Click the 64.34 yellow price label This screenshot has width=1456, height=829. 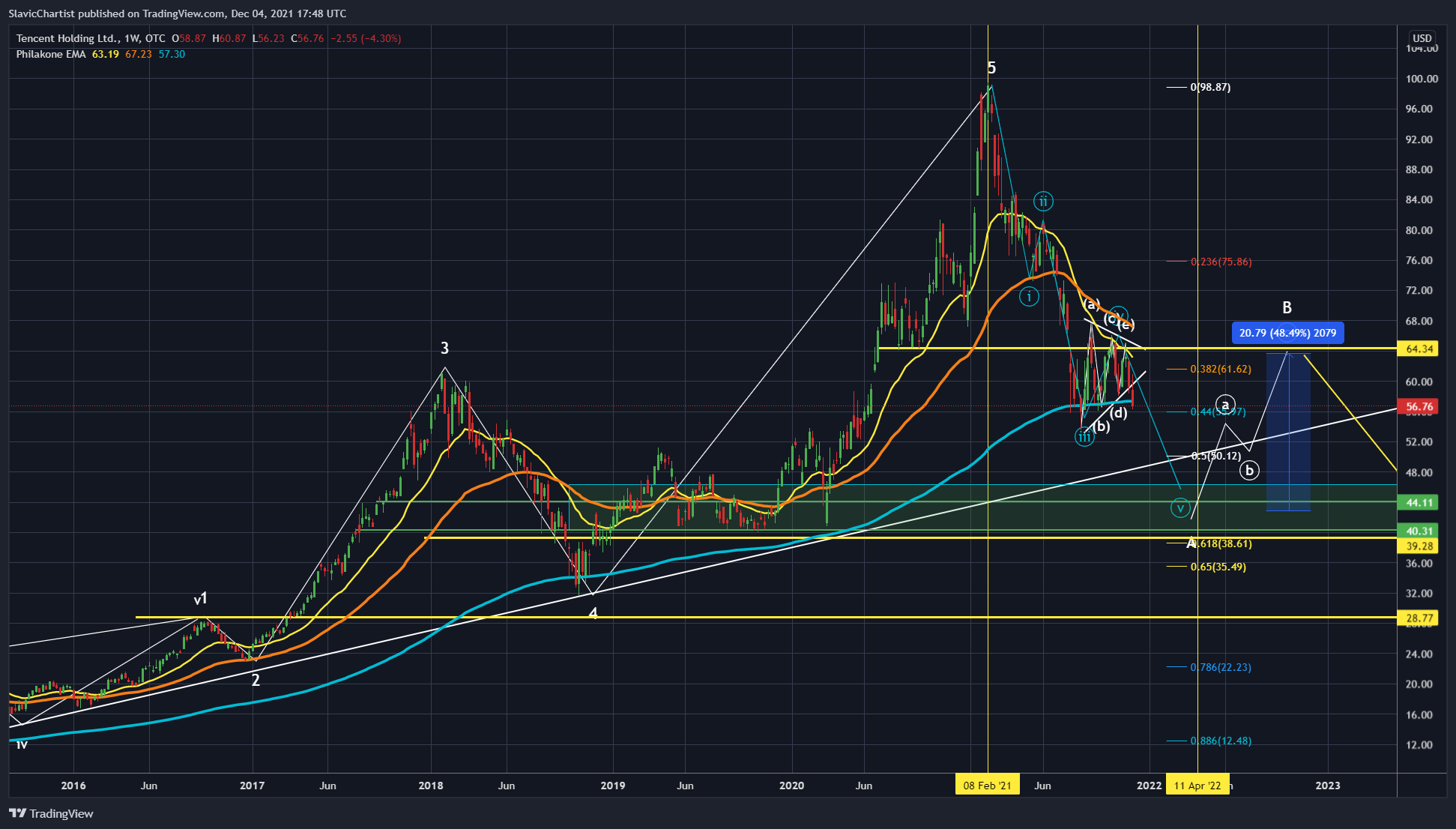1419,349
